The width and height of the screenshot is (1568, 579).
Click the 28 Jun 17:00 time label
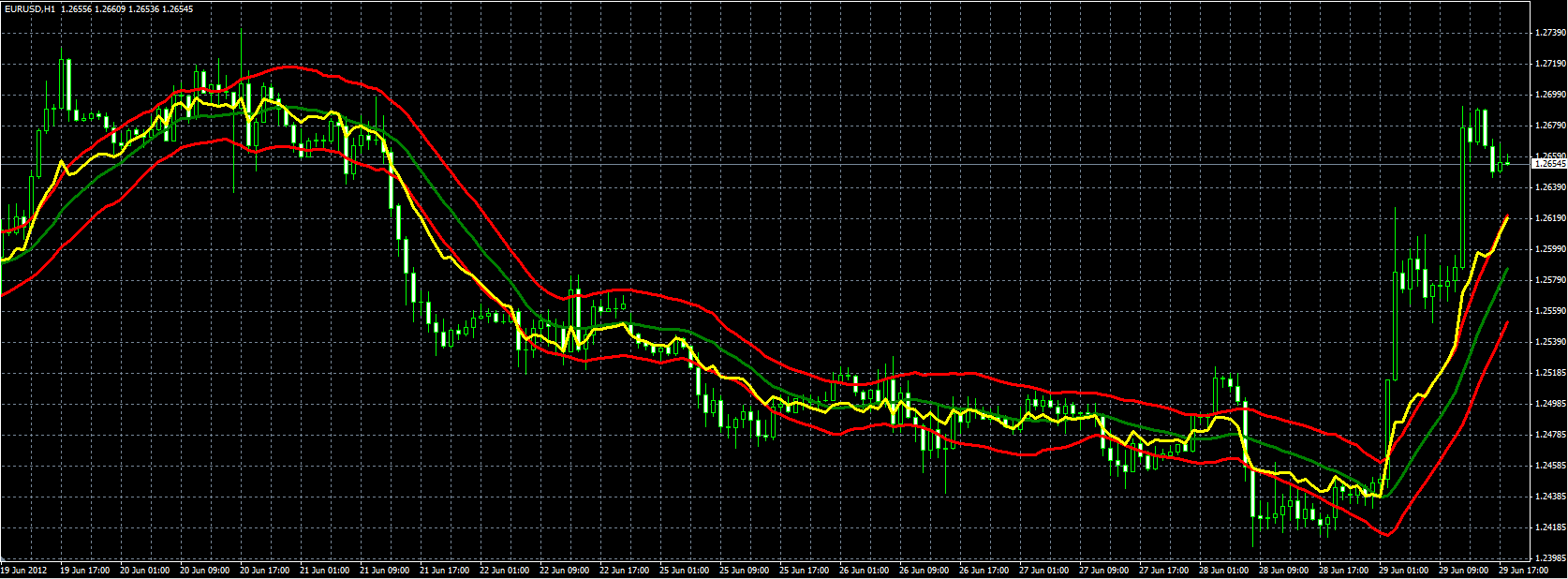(x=1343, y=570)
